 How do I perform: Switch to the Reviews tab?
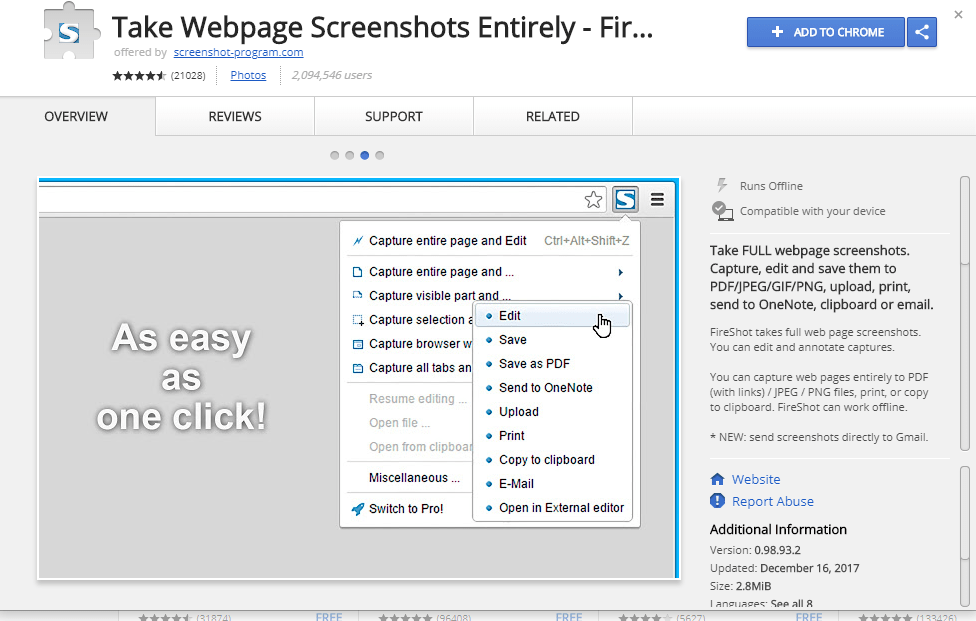point(235,116)
